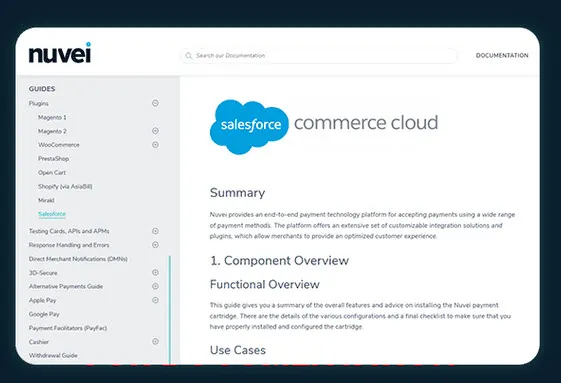Open the Open Cart page
Viewport: 561px width, 383px height.
(x=52, y=173)
